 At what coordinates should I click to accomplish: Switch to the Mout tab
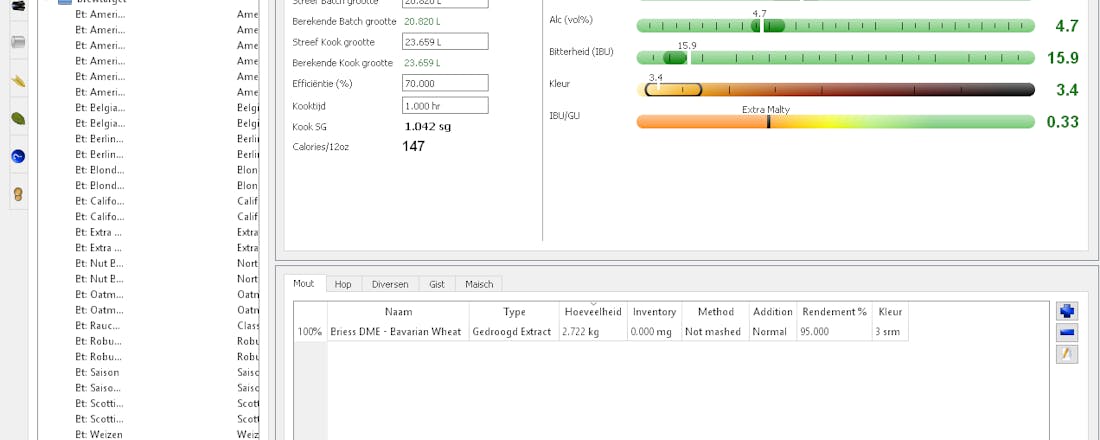(x=304, y=284)
